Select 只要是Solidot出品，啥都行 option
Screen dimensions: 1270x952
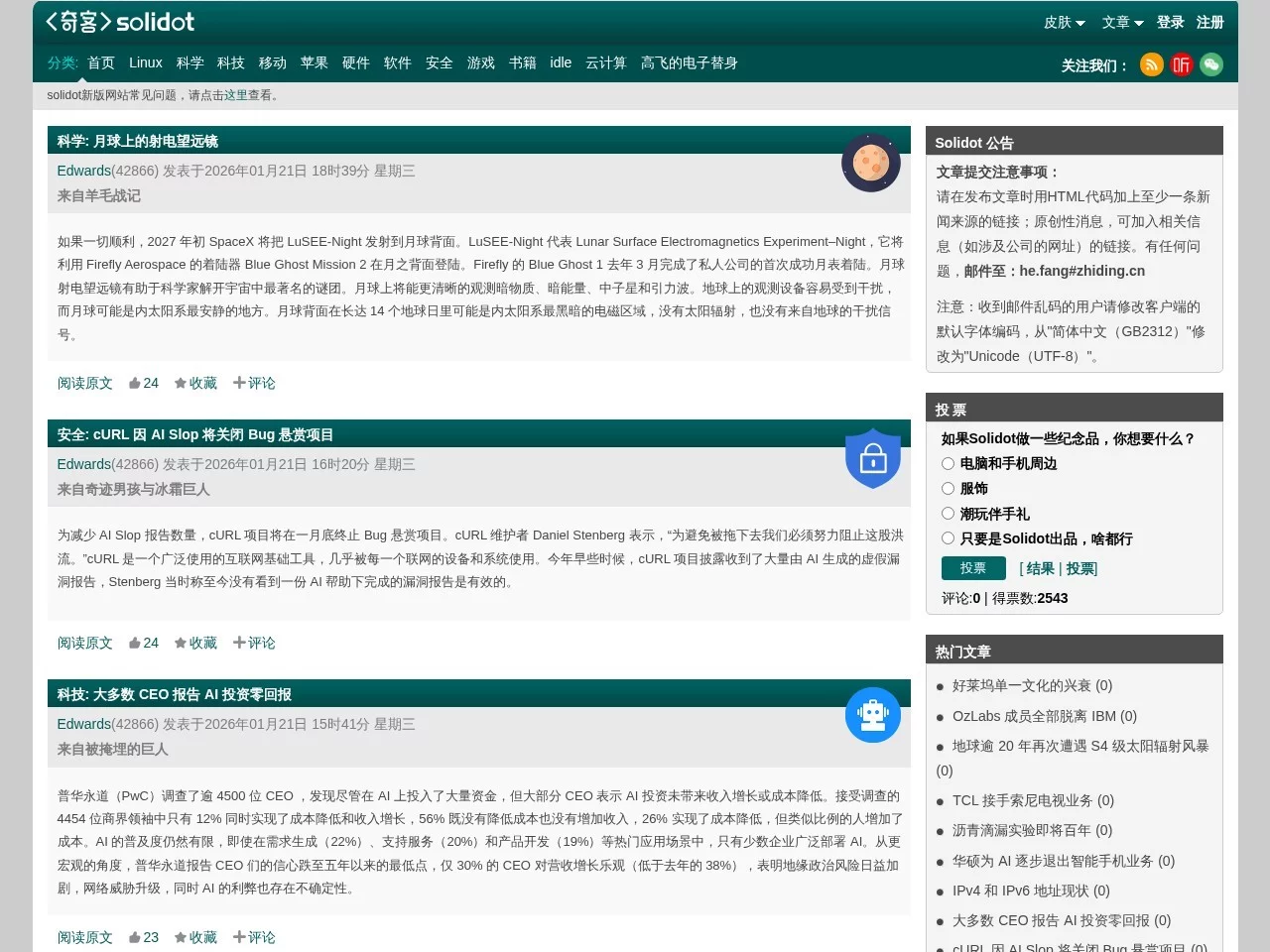948,538
